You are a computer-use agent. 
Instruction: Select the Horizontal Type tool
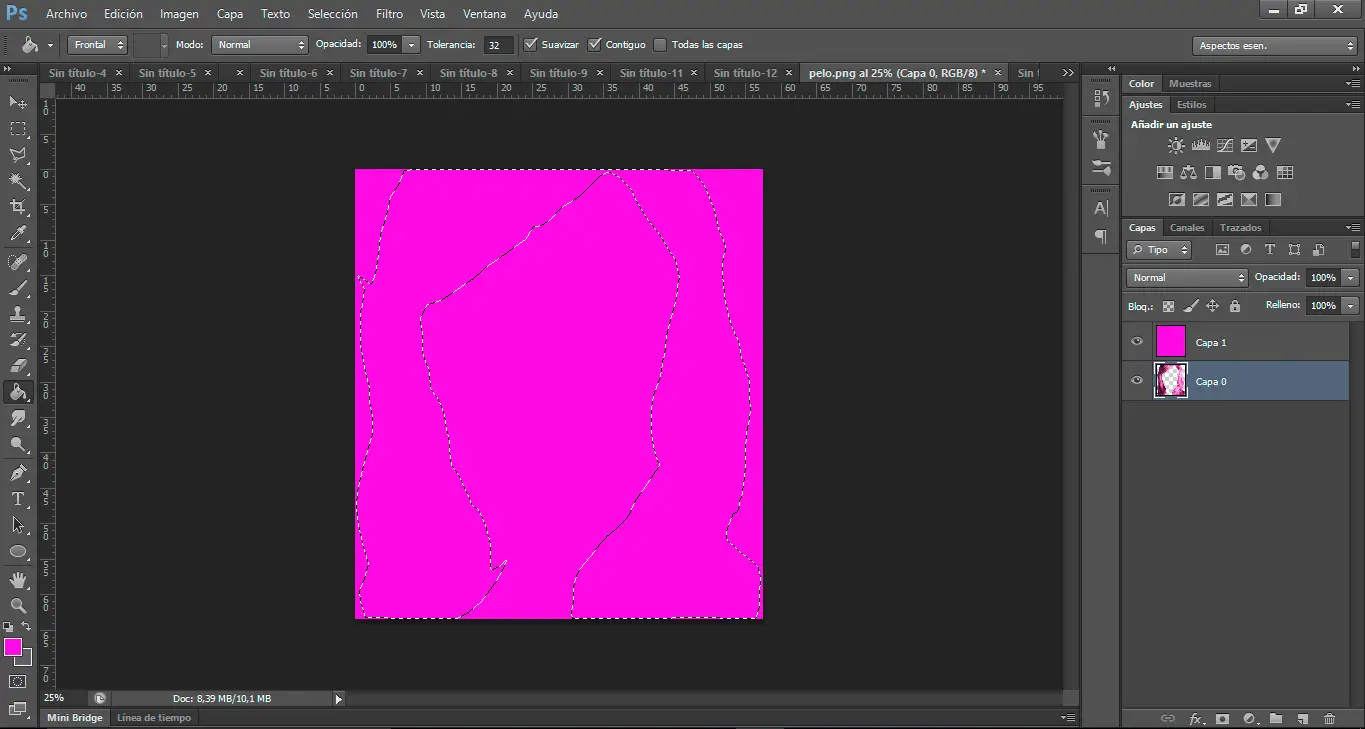pos(18,499)
